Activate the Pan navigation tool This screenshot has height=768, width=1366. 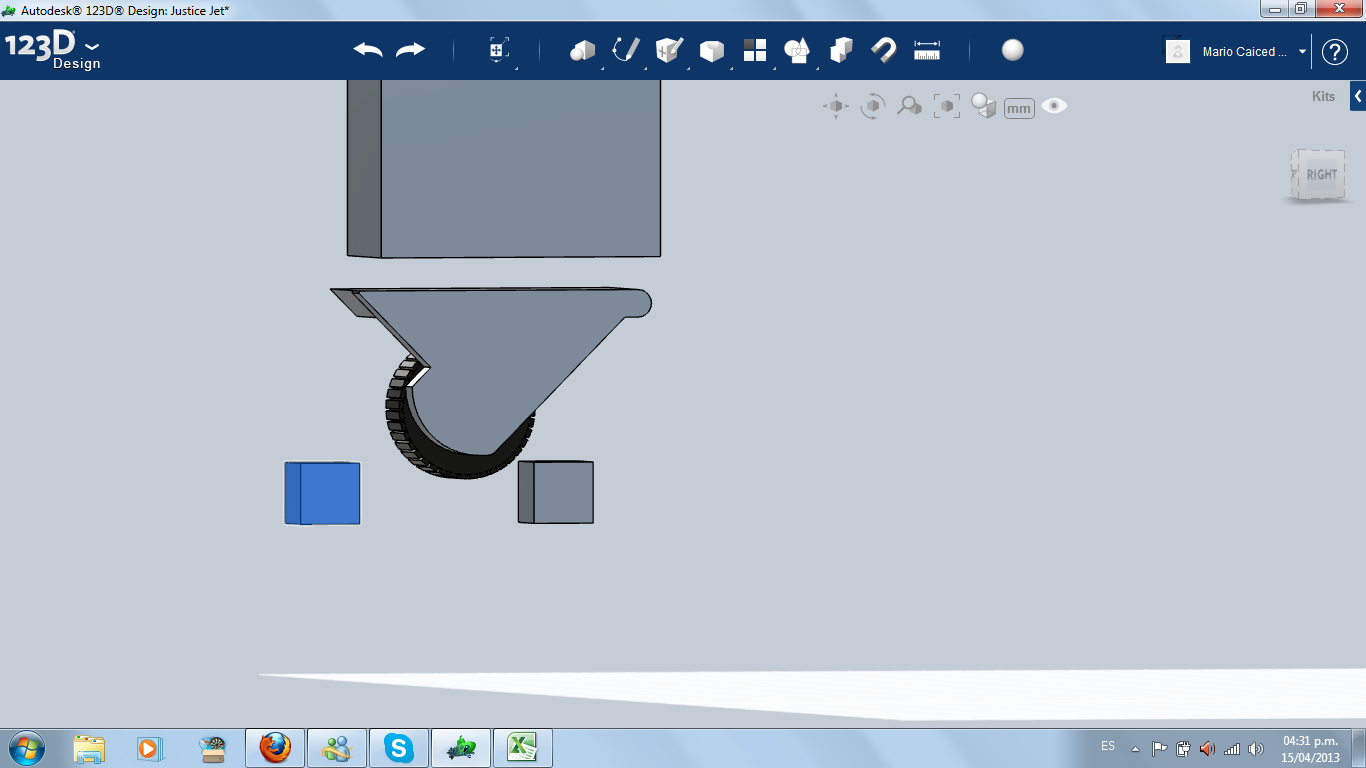point(836,106)
